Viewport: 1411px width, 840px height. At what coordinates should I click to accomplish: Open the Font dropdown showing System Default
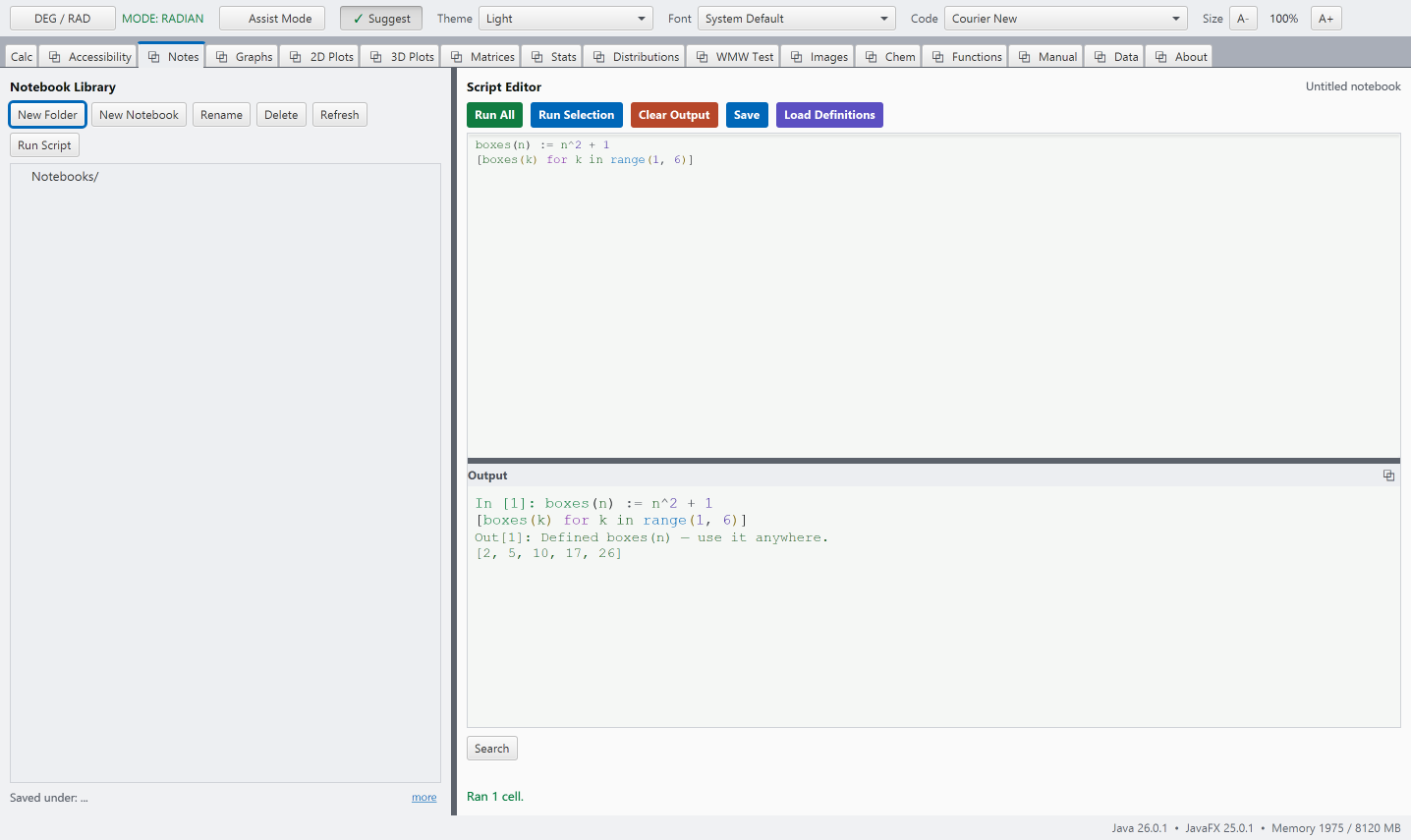tap(797, 19)
